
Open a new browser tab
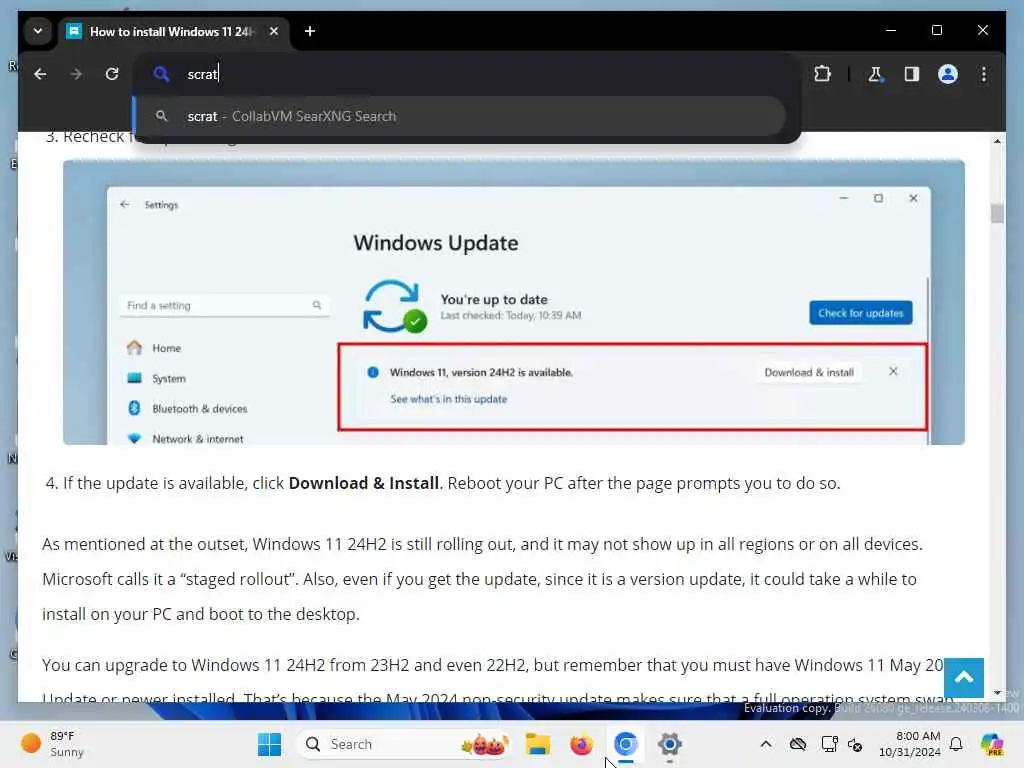point(310,31)
